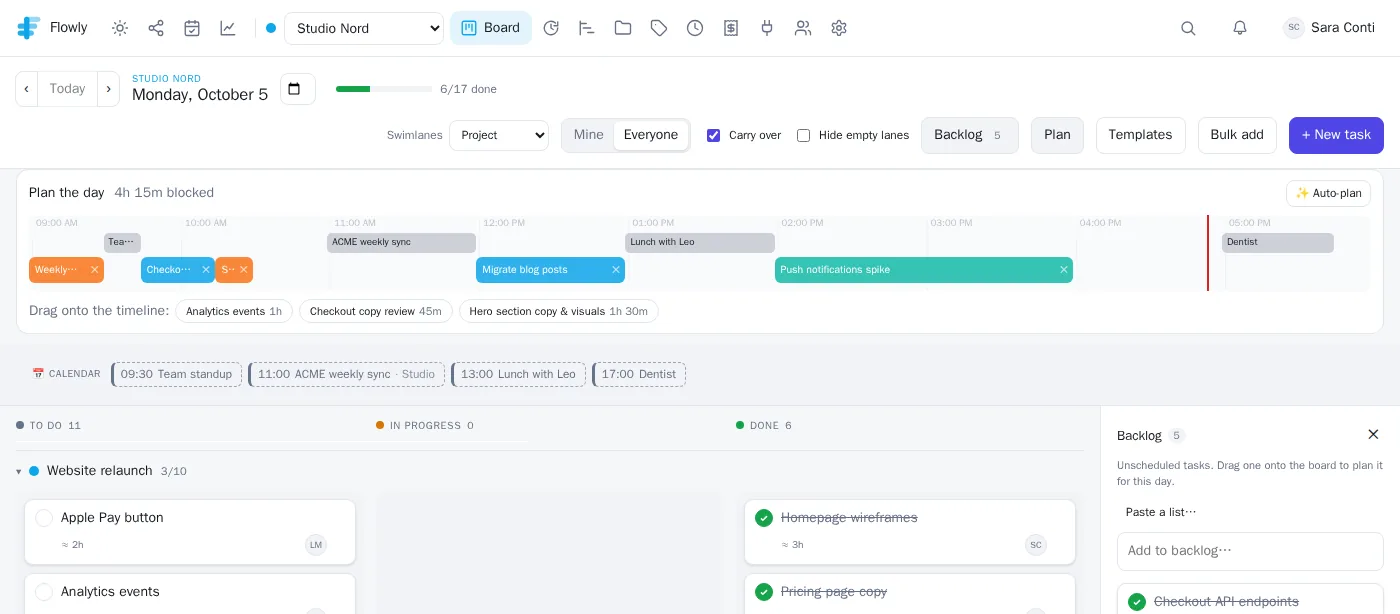Mark Analytics events task complete
1400x614 pixels.
44,592
